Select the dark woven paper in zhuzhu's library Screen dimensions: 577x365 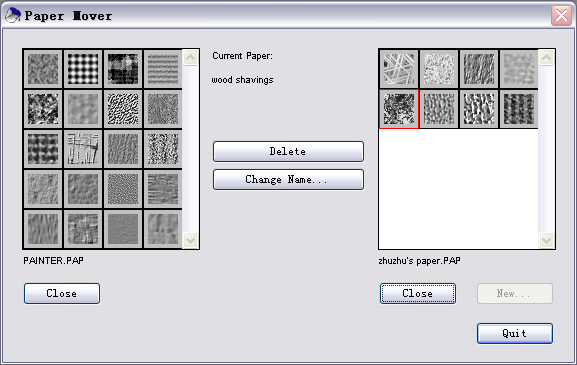(519, 109)
